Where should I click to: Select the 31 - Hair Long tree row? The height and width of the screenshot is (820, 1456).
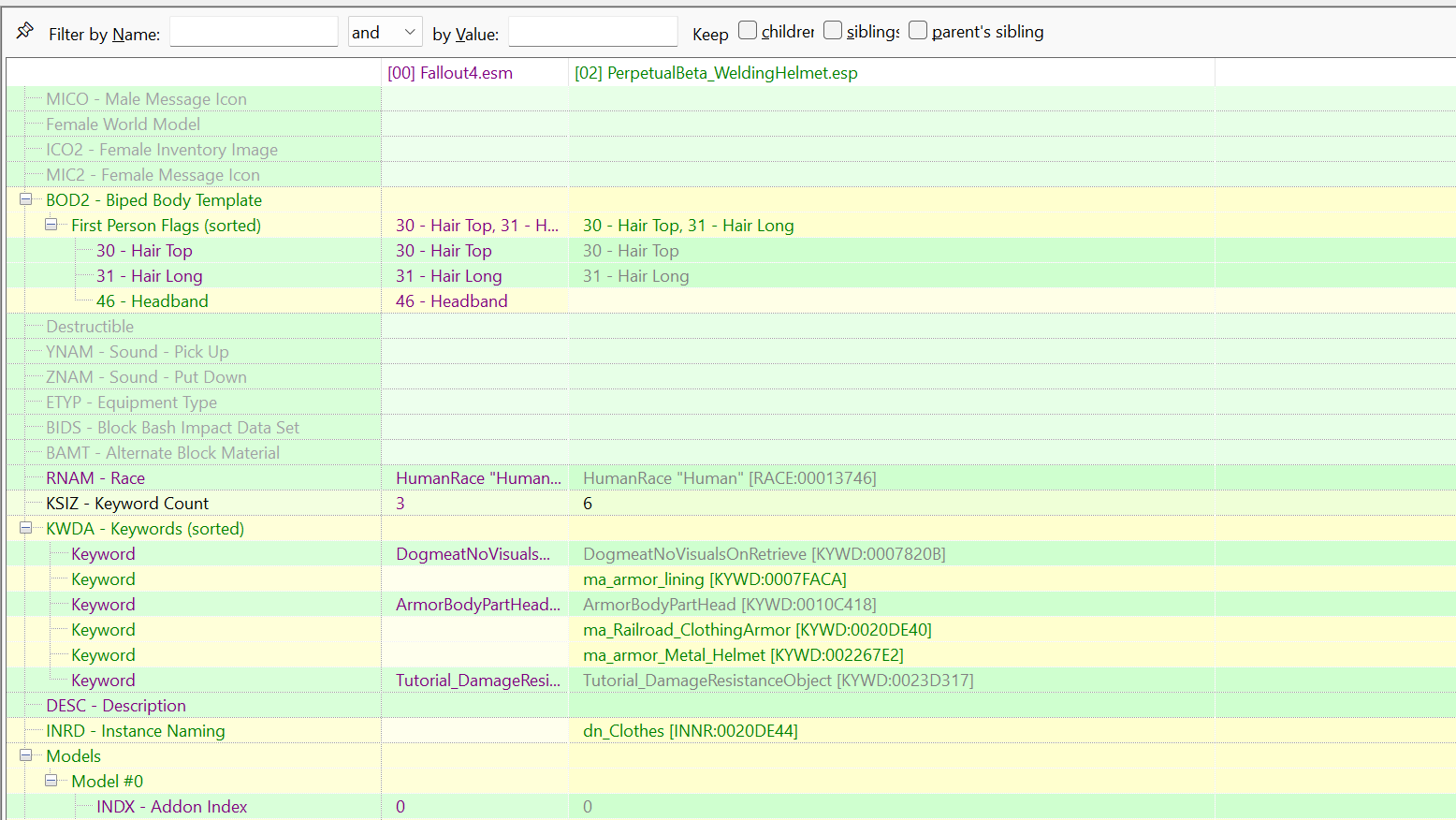(149, 276)
